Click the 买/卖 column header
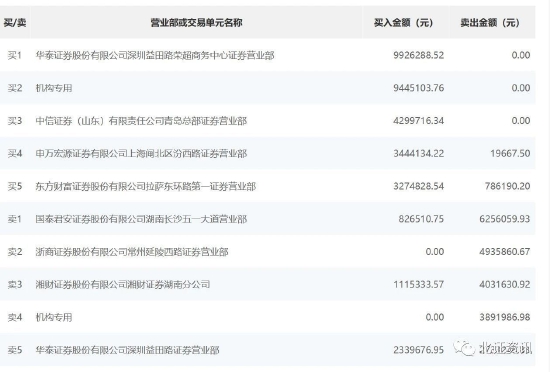550x372 pixels. pos(15,23)
